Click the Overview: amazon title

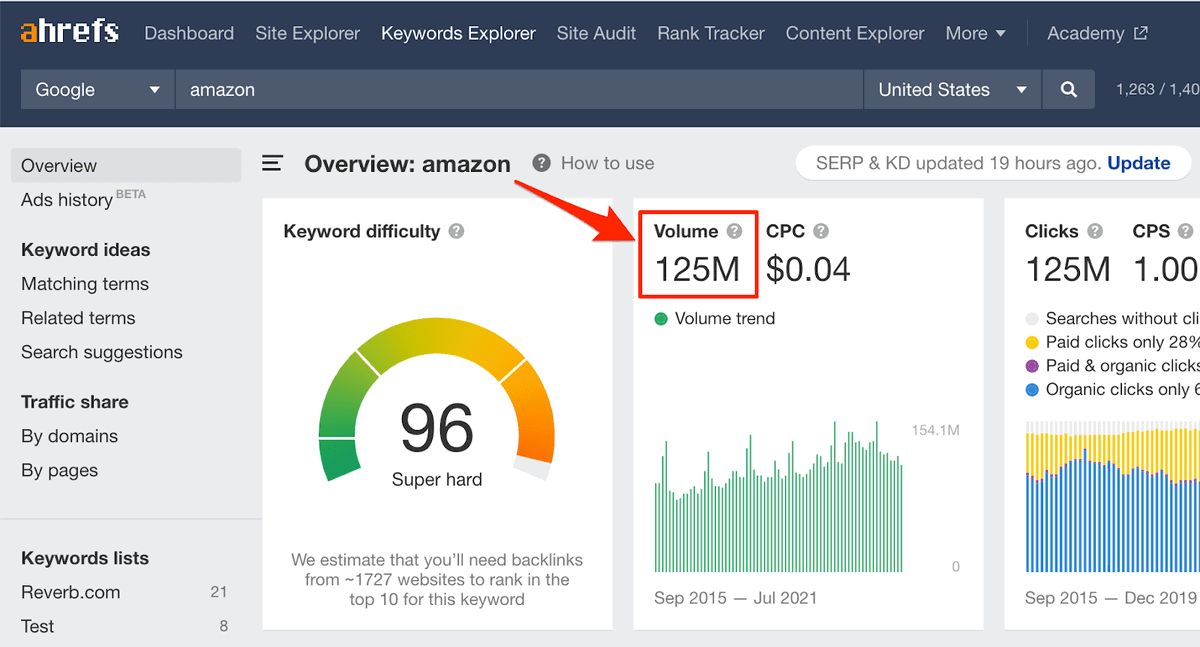pos(407,164)
